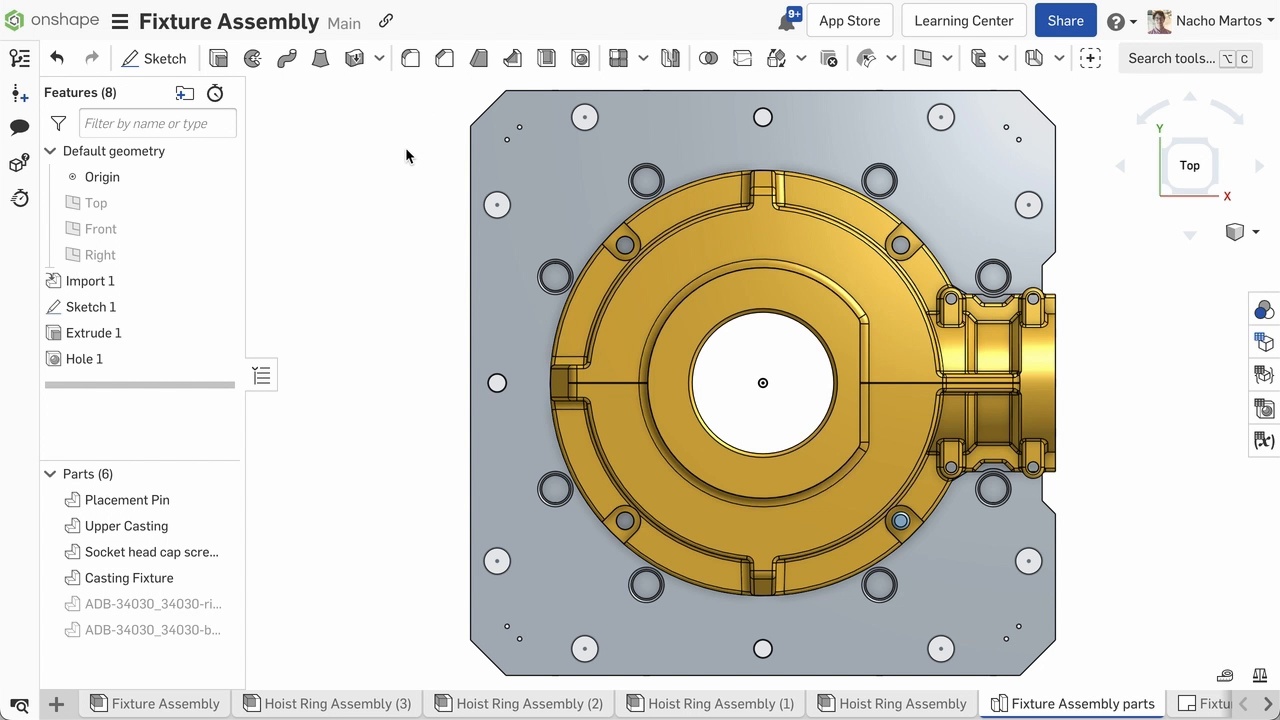
Task: Type in the Filter by name field
Action: pos(158,123)
